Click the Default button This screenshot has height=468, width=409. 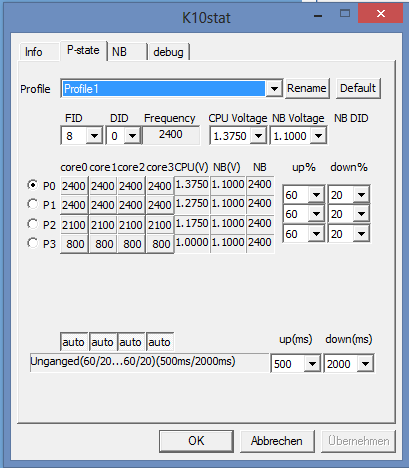click(x=358, y=88)
